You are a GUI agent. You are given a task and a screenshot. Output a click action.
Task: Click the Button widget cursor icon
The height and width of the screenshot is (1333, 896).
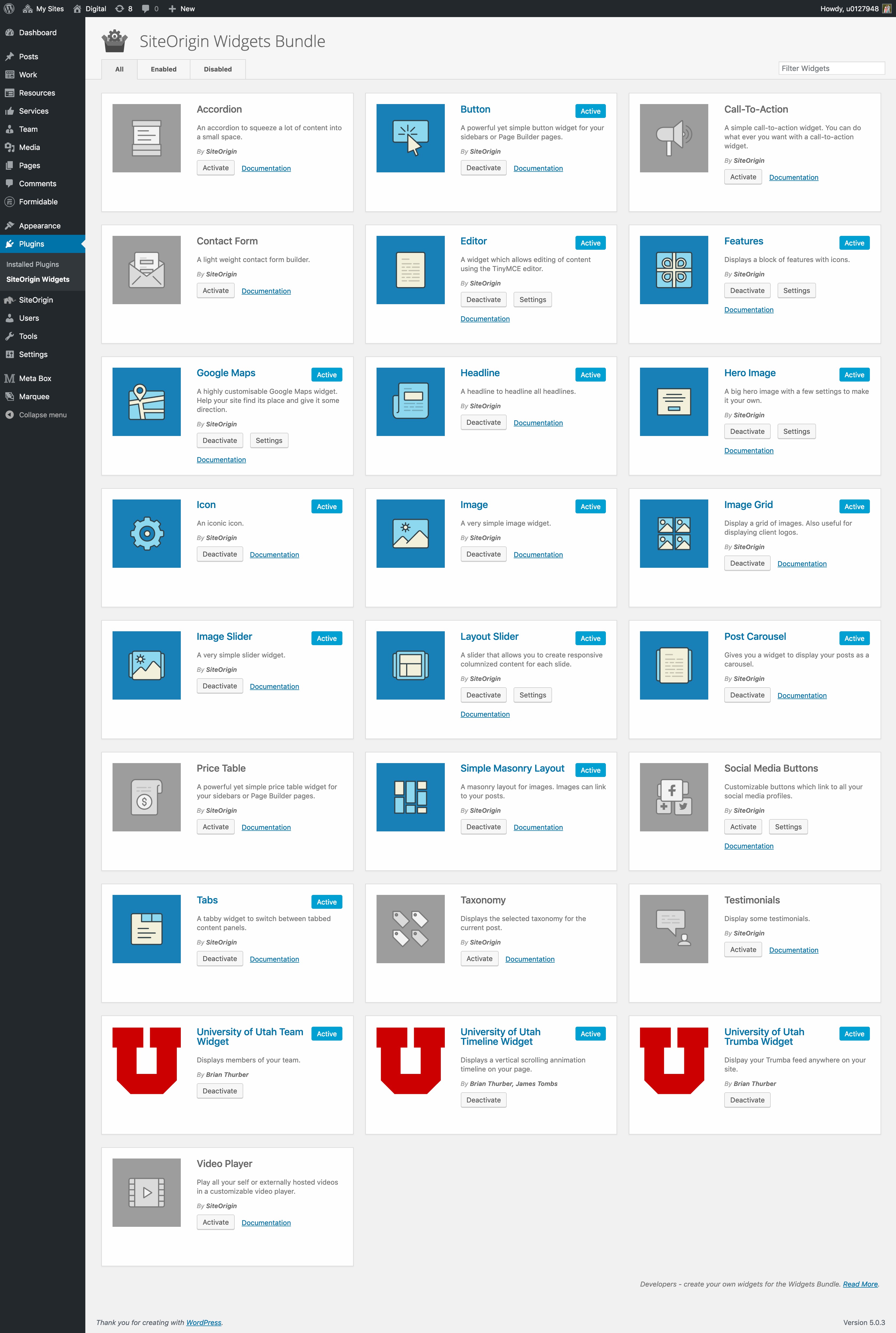[410, 138]
